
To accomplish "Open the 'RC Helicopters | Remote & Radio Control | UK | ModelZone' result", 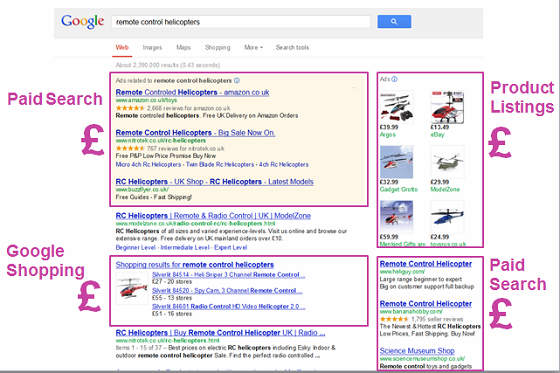I will tap(213, 216).
